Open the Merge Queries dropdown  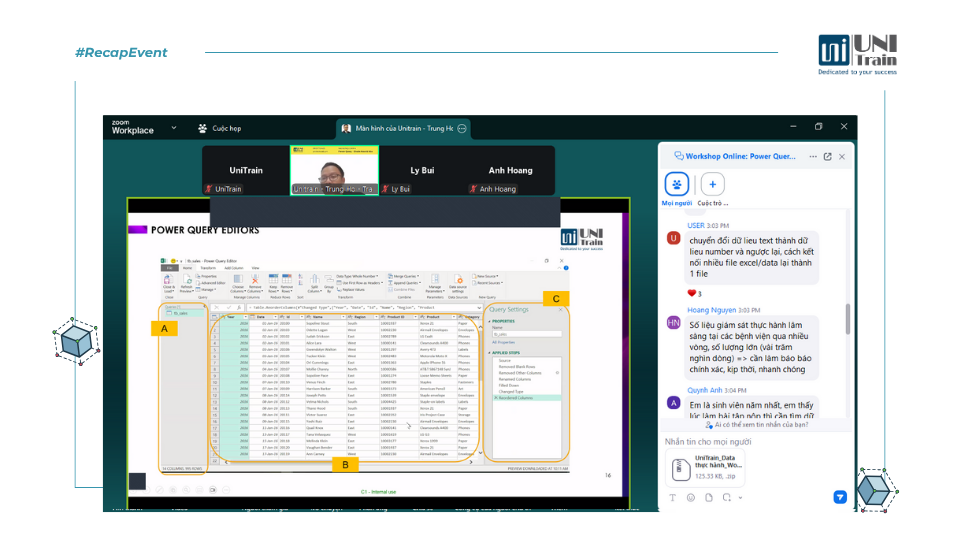click(x=405, y=276)
